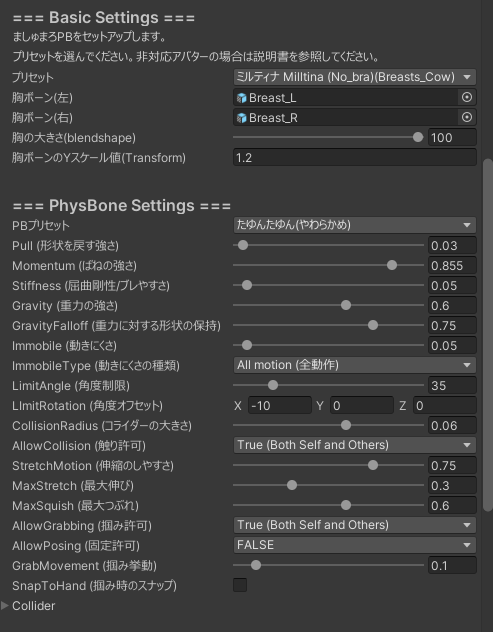Image resolution: width=493 pixels, height=632 pixels.
Task: Click the cube icon beside Breast_R
Action: pyautogui.click(x=241, y=118)
